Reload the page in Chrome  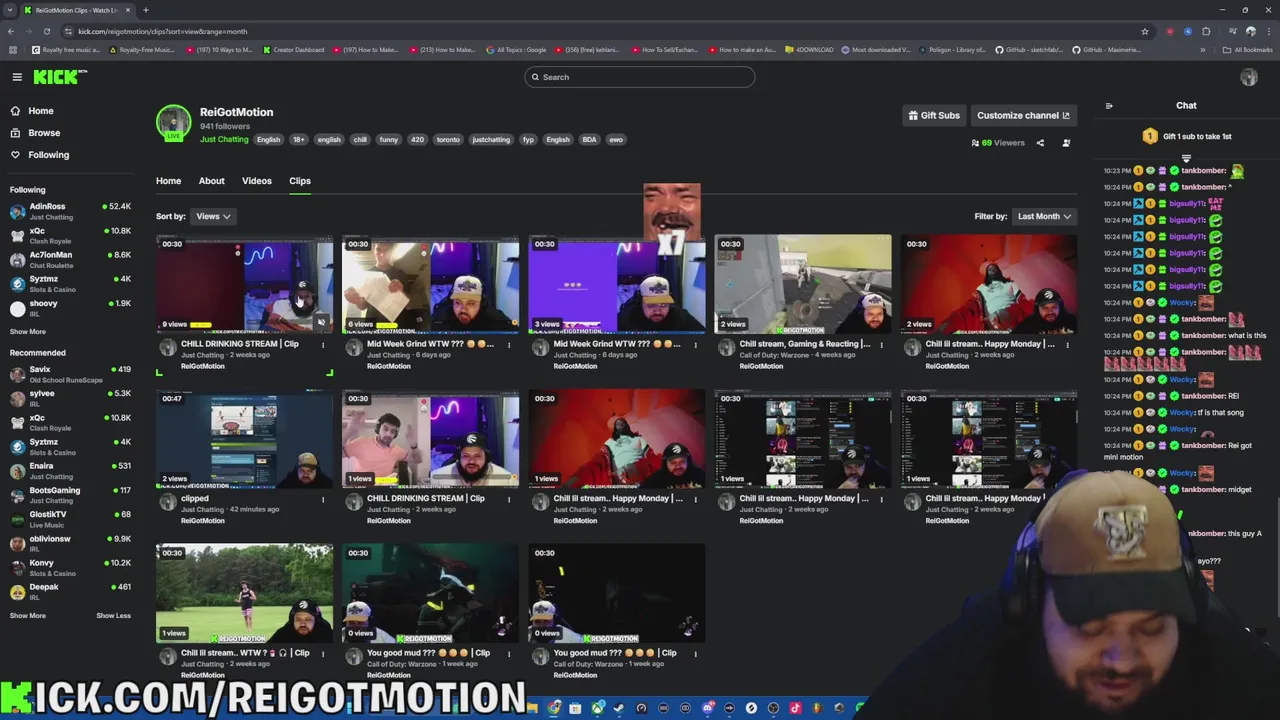pos(47,31)
